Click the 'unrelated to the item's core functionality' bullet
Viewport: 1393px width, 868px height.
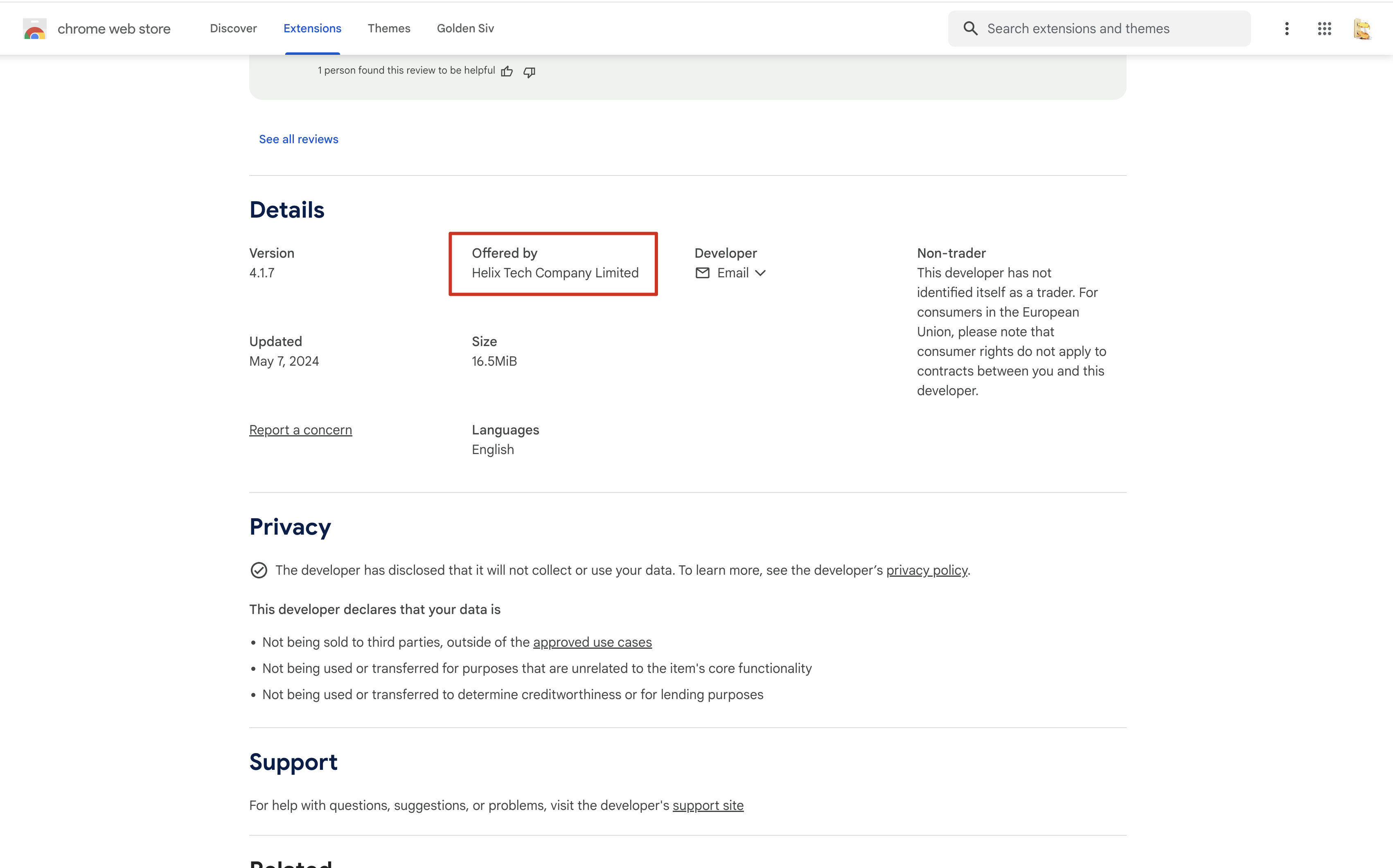[537, 668]
